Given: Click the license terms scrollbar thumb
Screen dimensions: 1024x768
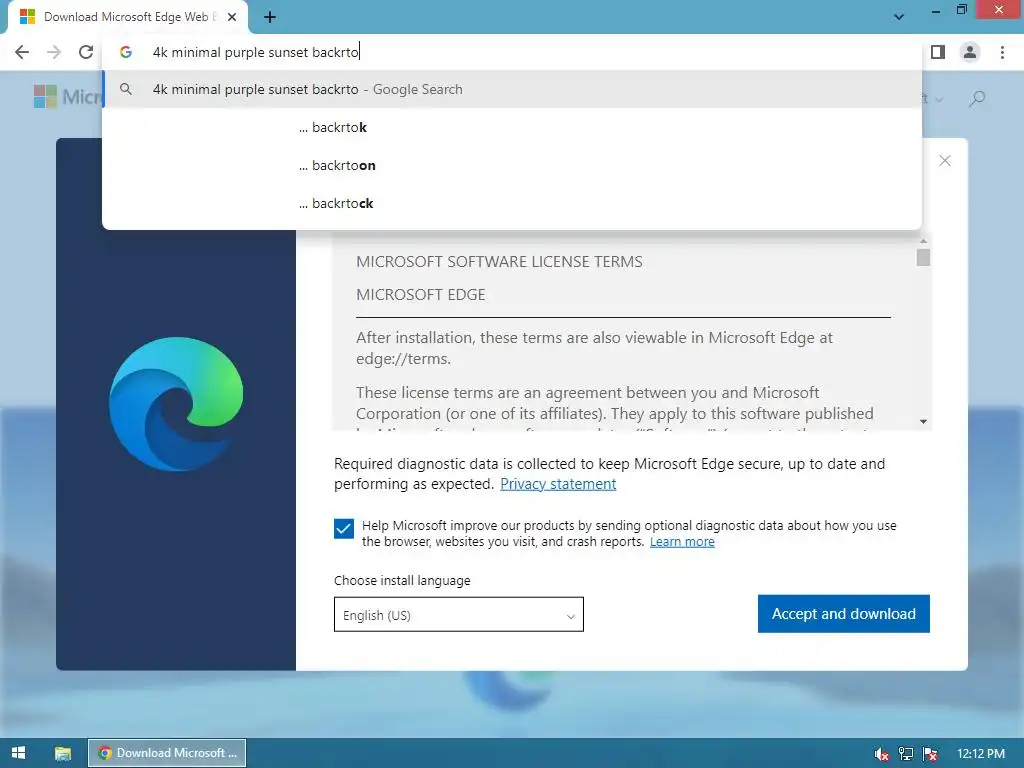Looking at the screenshot, I should tap(923, 257).
